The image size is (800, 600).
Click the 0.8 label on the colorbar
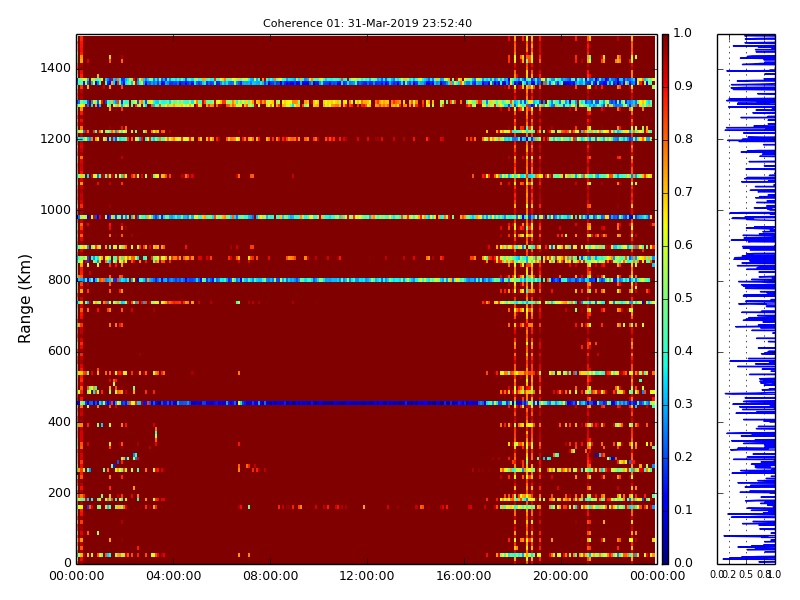tap(683, 139)
